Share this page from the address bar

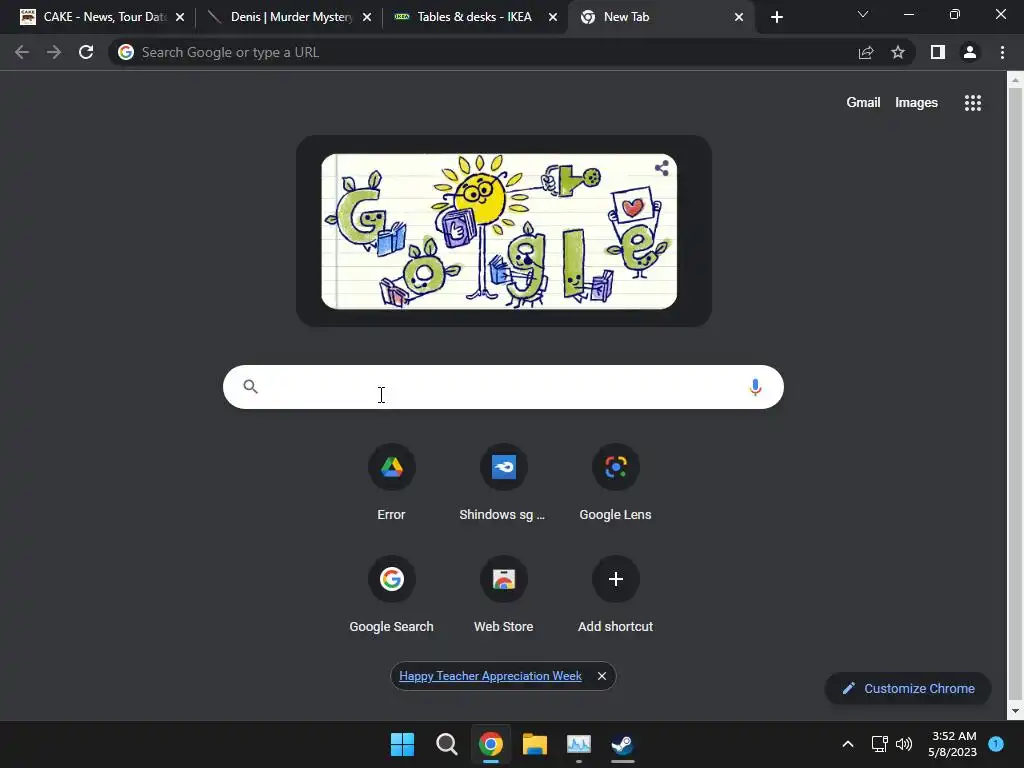tap(866, 52)
